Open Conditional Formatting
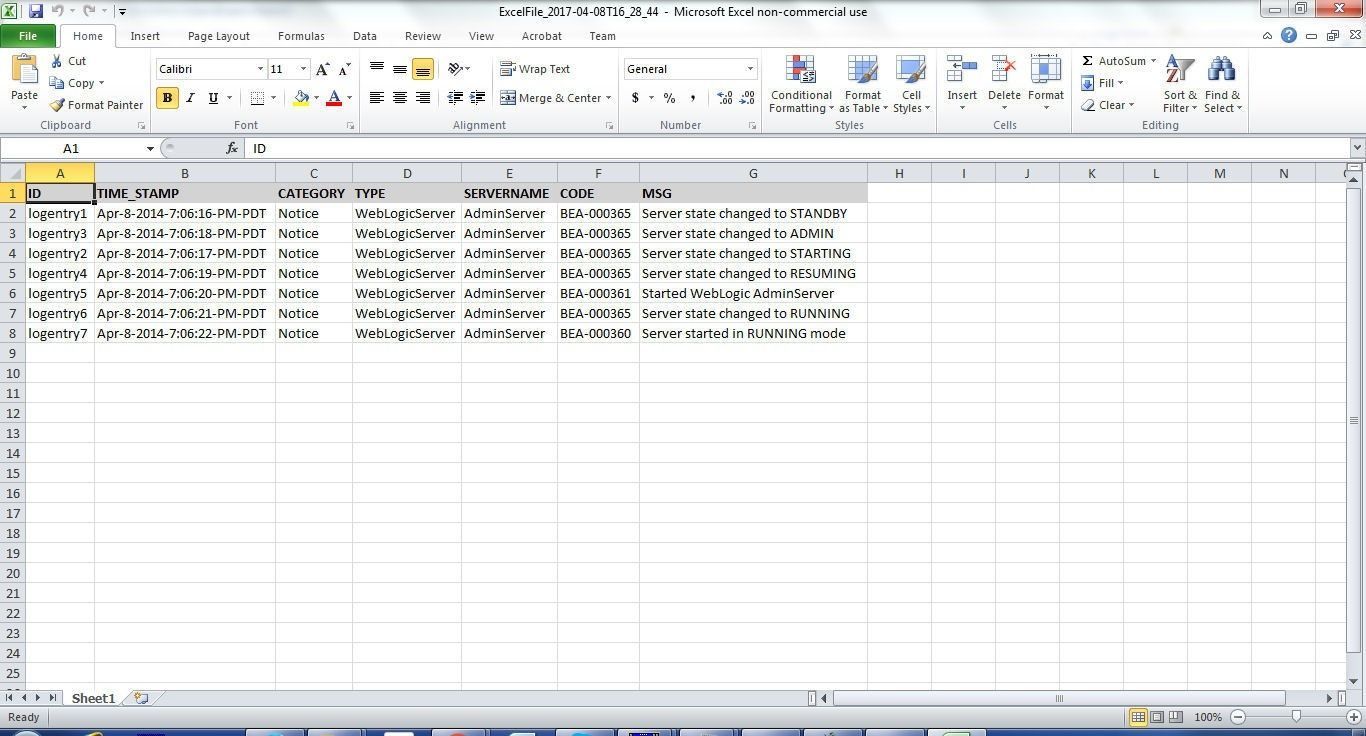The width and height of the screenshot is (1366, 736). pos(801,85)
